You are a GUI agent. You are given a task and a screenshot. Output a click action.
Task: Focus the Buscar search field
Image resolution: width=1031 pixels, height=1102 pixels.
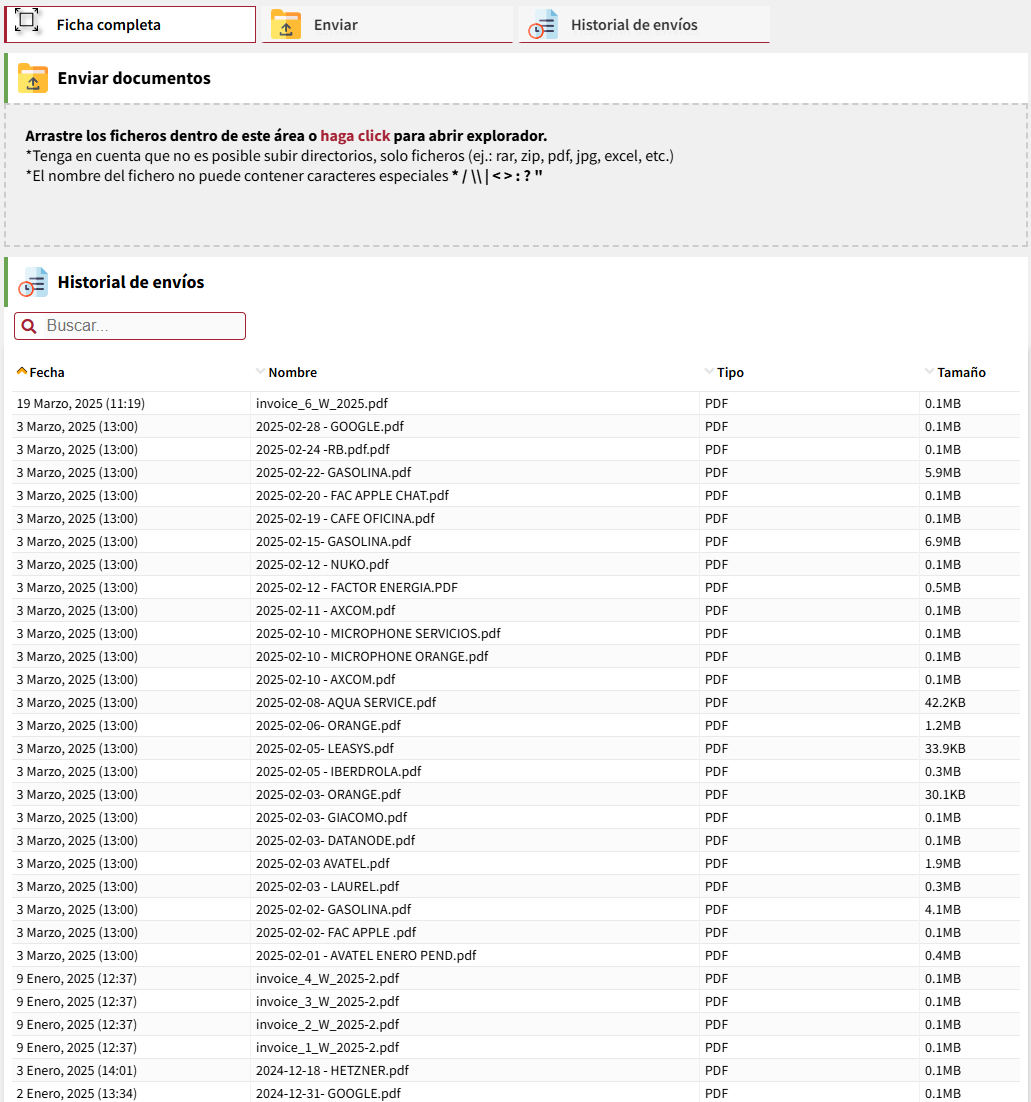click(x=140, y=326)
